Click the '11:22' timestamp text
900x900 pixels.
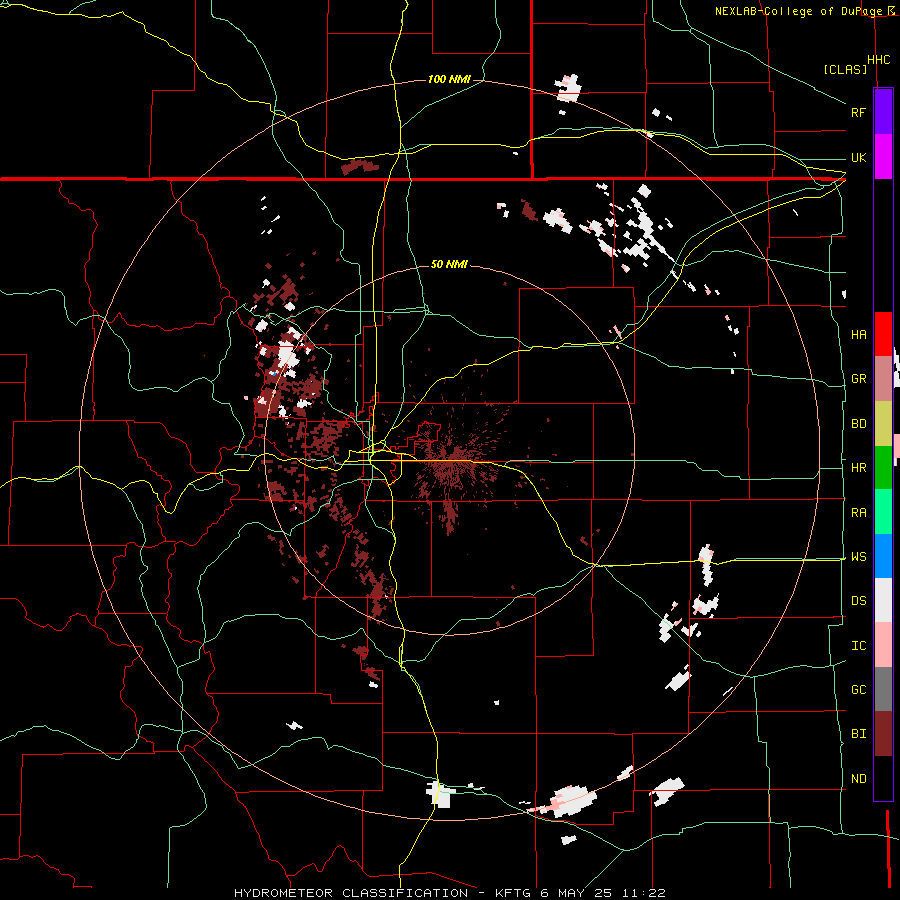[643, 893]
